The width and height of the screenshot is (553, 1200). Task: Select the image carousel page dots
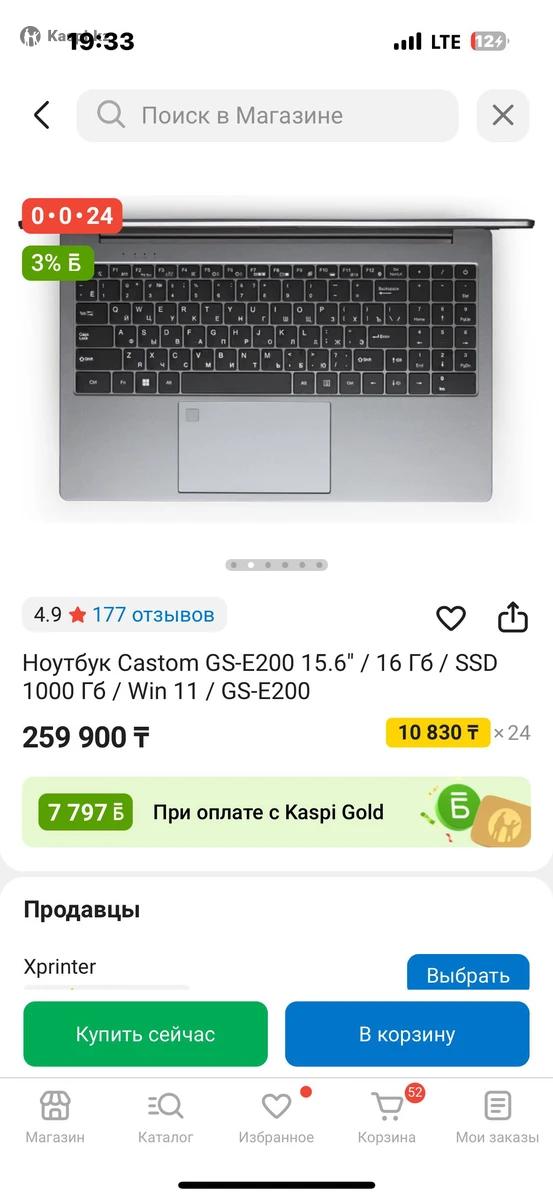pyautogui.click(x=276, y=565)
